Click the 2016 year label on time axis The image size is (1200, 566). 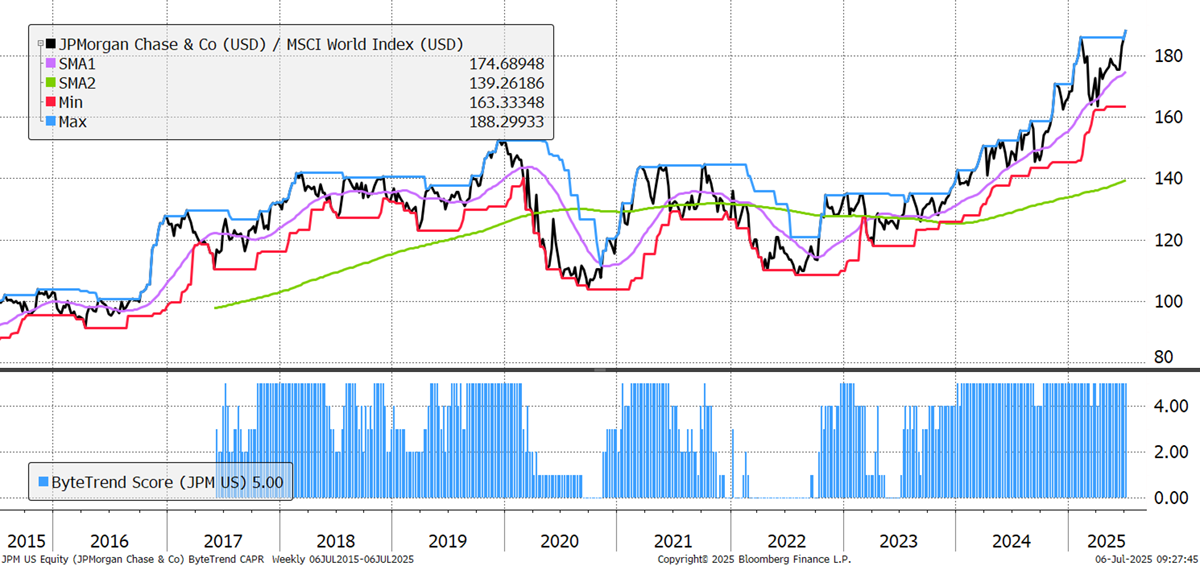pyautogui.click(x=110, y=541)
